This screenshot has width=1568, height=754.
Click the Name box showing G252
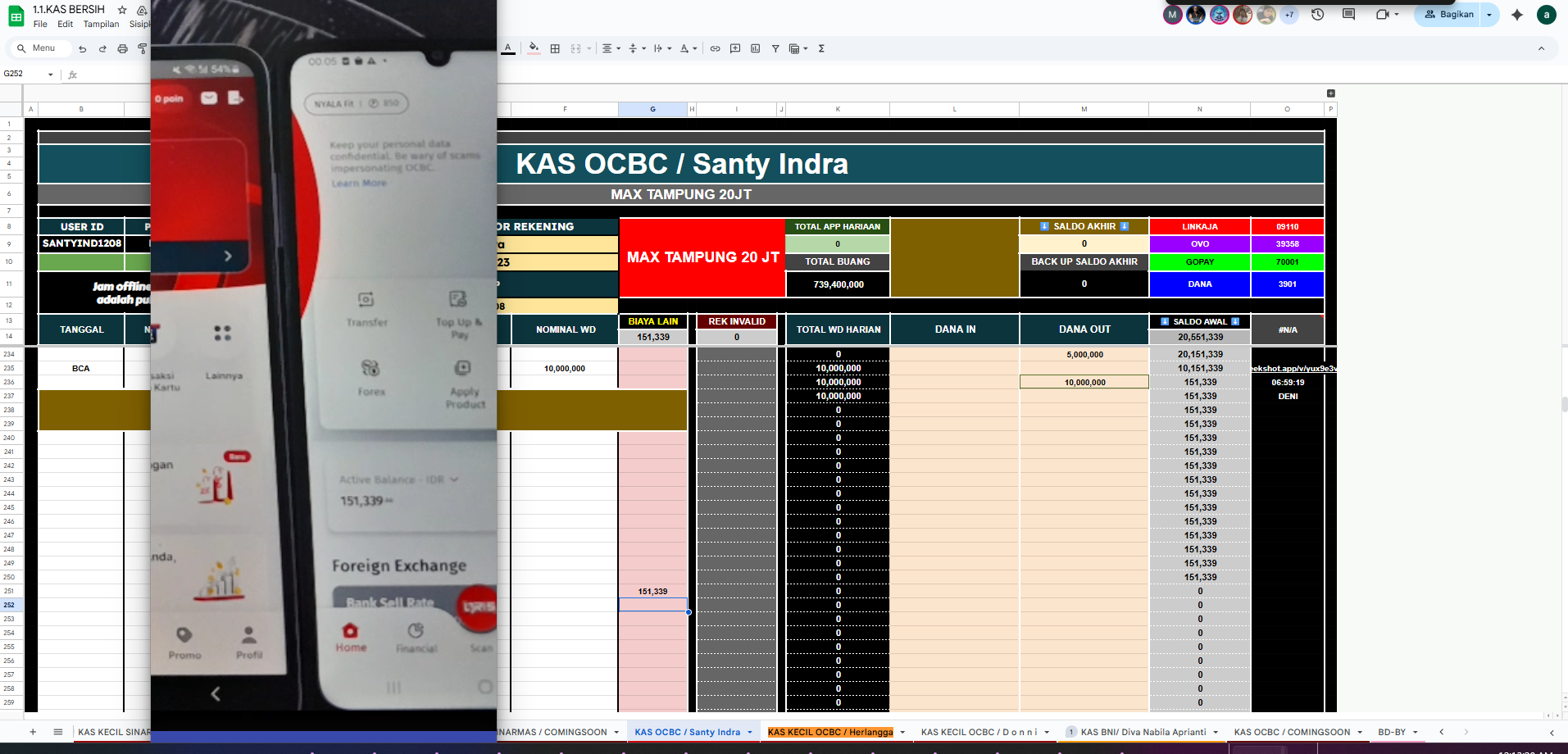25,74
